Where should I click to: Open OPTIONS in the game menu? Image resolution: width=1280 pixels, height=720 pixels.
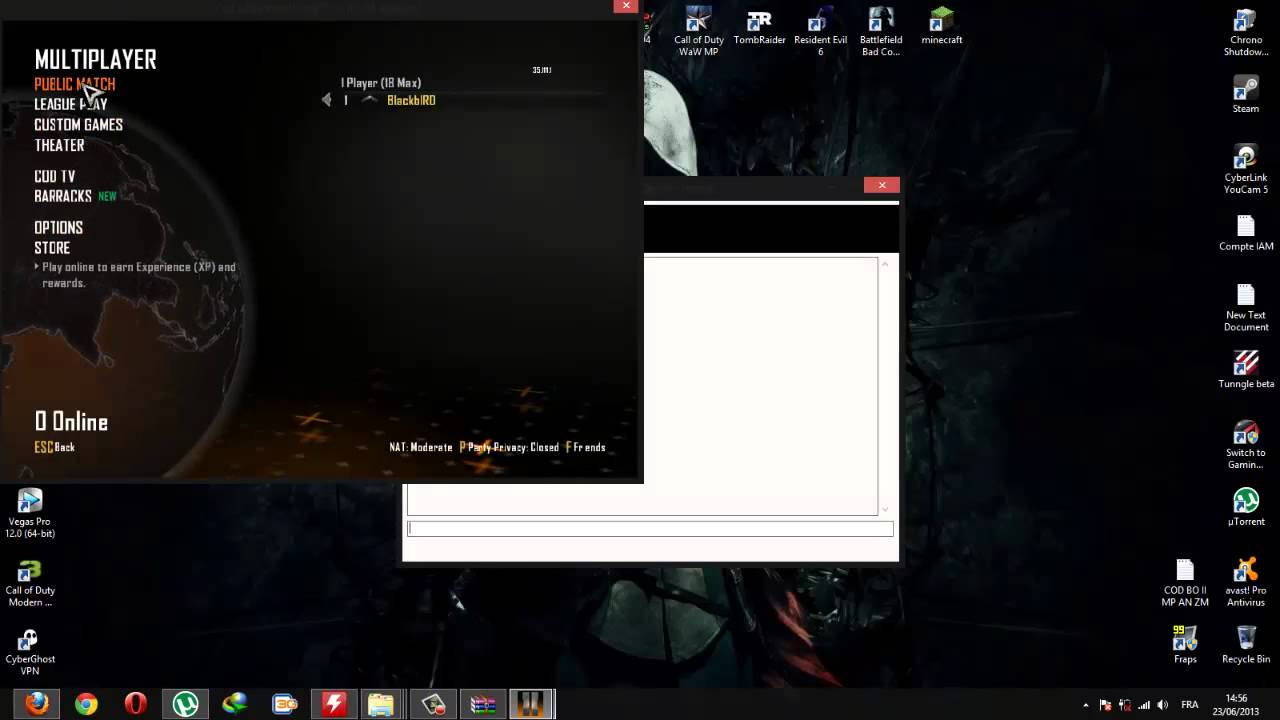[59, 227]
